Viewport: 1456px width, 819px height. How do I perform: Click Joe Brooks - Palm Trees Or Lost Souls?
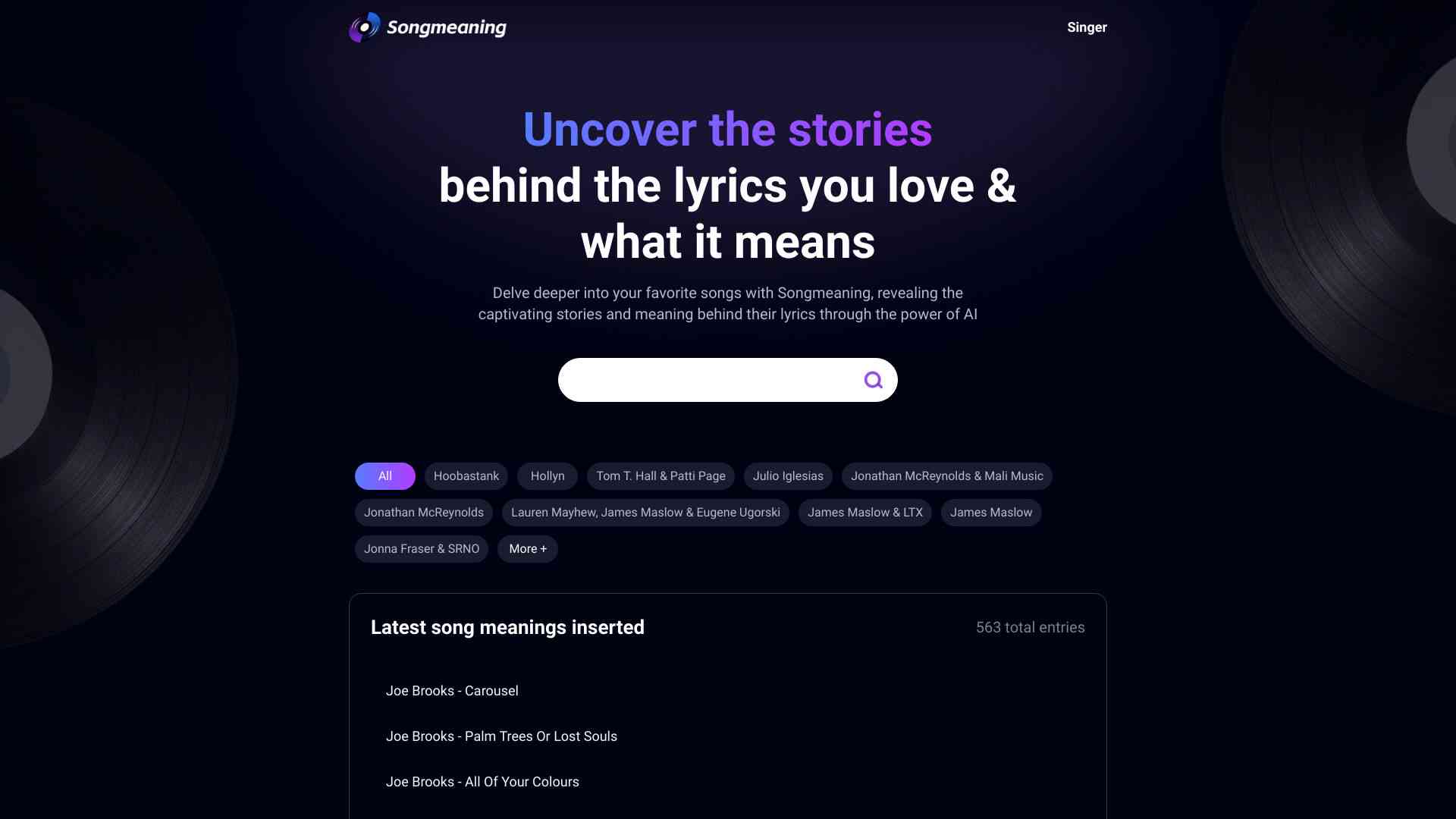point(501,736)
